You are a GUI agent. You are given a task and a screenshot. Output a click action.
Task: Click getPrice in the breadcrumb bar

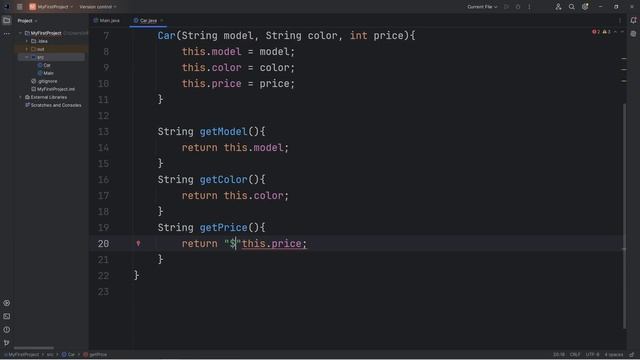pyautogui.click(x=95, y=355)
